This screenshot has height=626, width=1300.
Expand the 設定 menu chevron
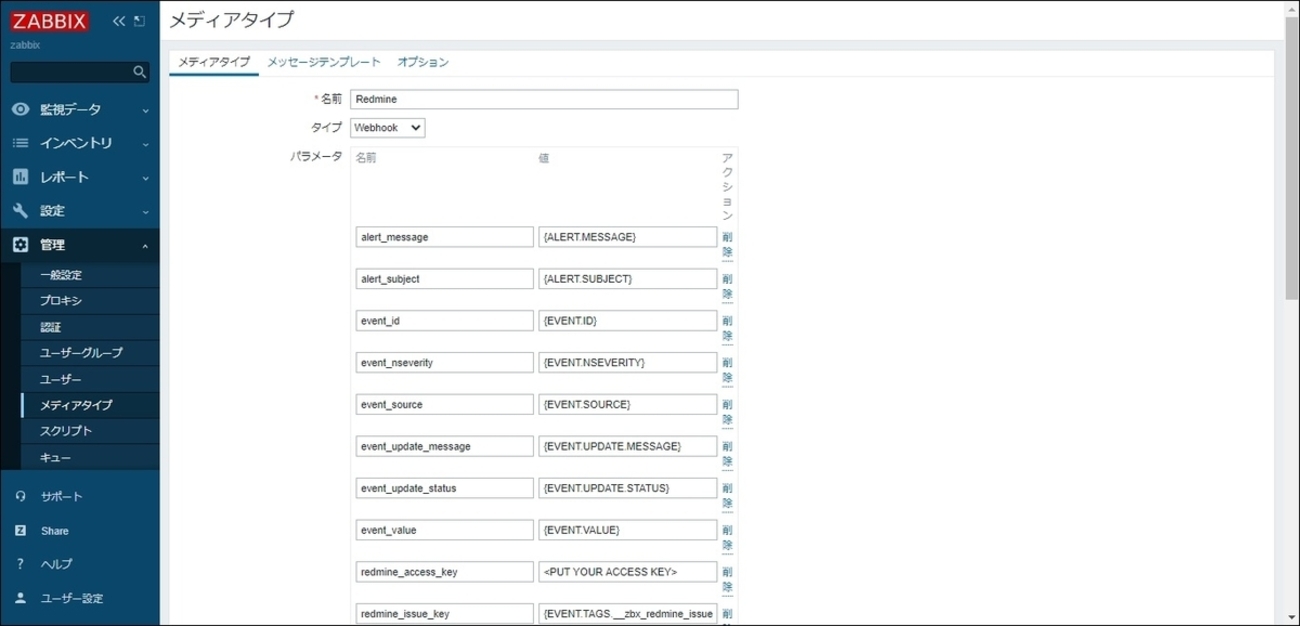pos(146,212)
